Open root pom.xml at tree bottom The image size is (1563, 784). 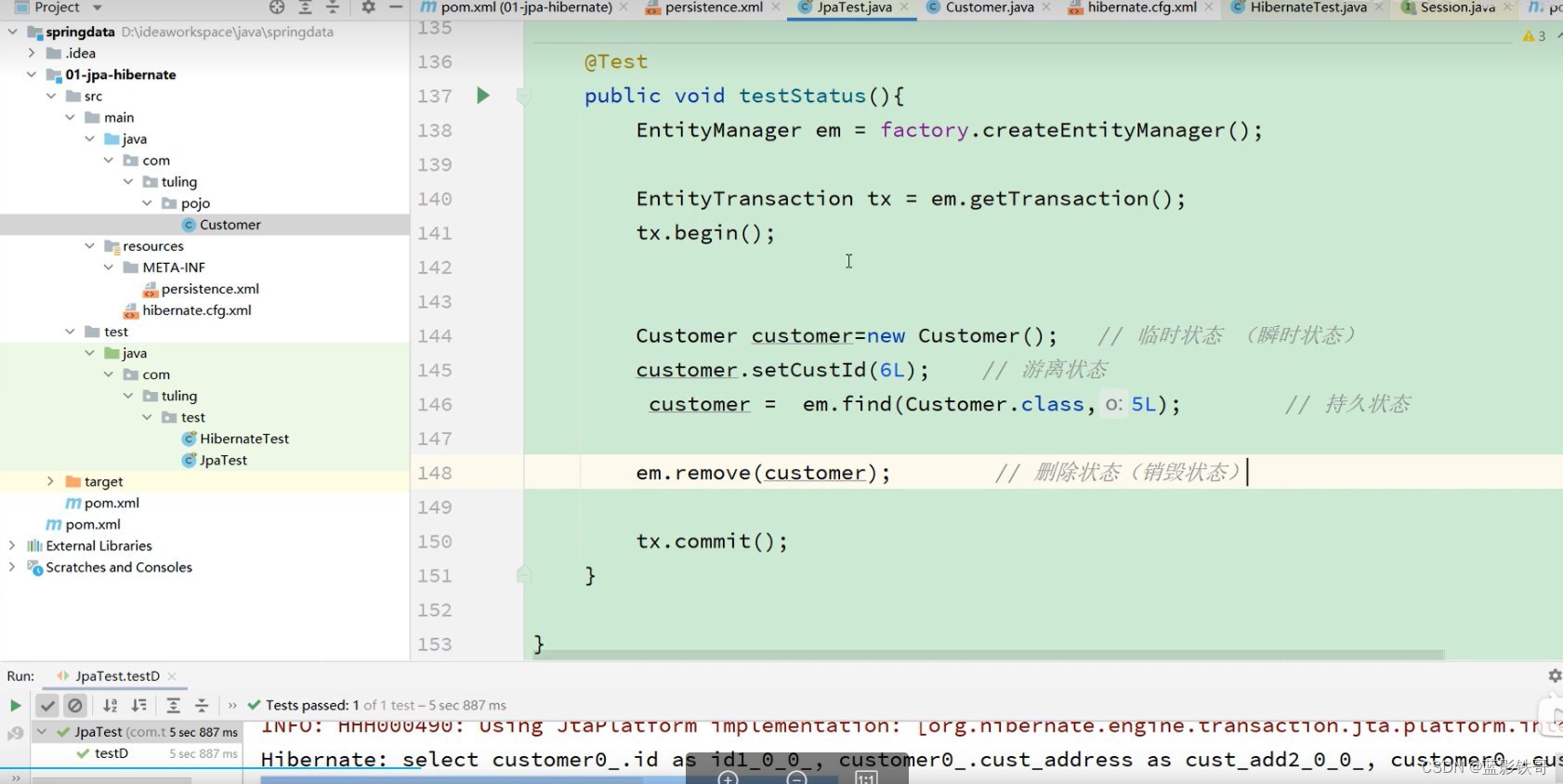pyautogui.click(x=93, y=524)
